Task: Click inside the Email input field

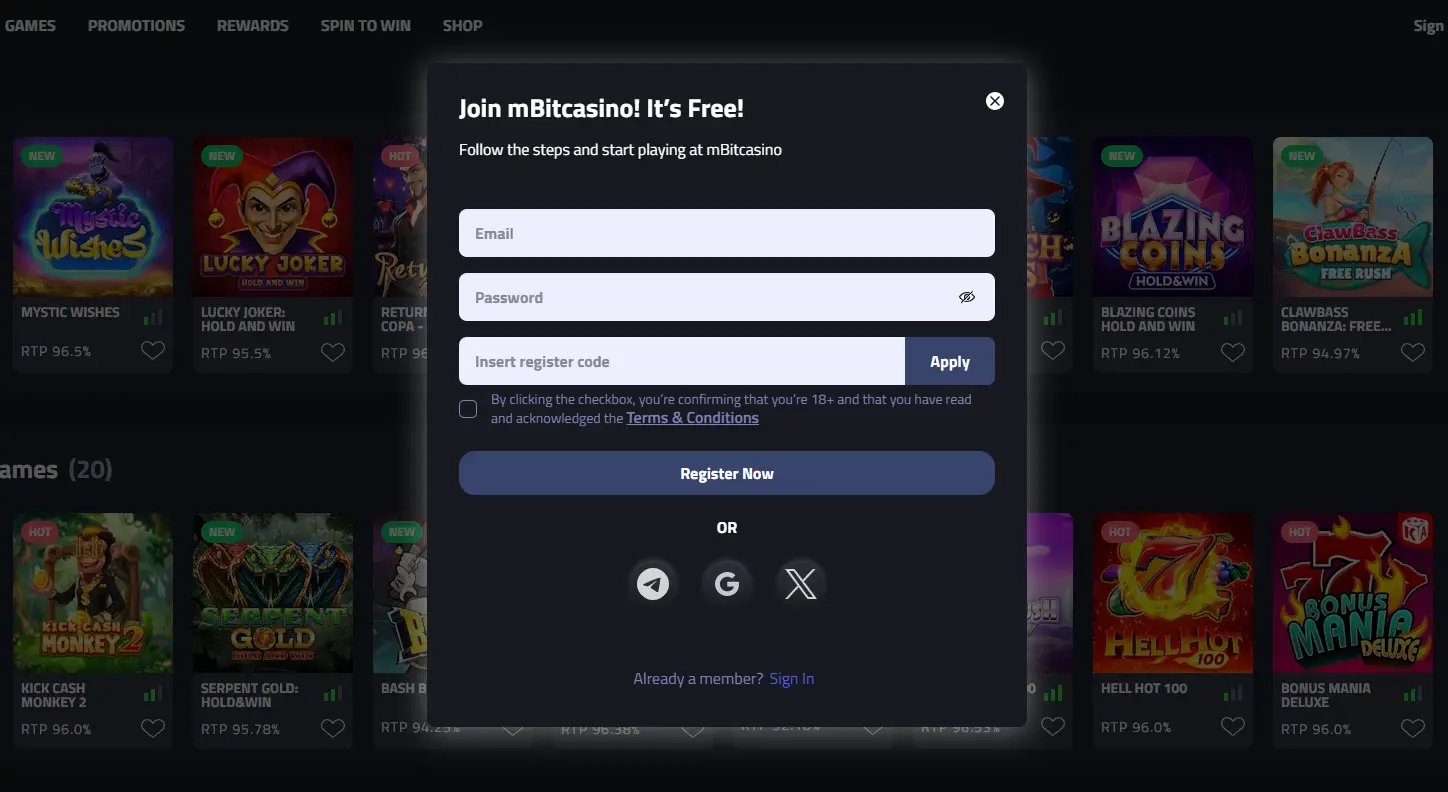Action: click(726, 233)
